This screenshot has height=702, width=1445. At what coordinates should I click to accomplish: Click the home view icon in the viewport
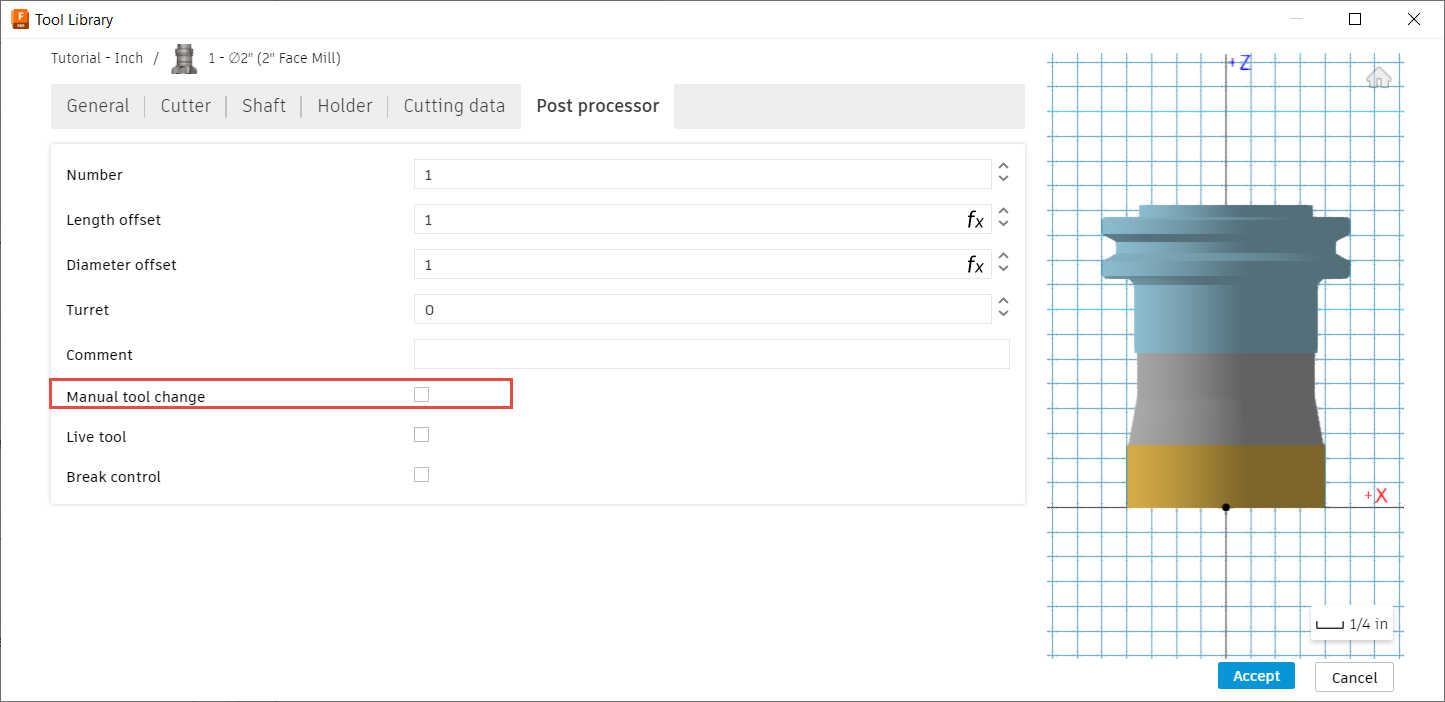pos(1378,76)
